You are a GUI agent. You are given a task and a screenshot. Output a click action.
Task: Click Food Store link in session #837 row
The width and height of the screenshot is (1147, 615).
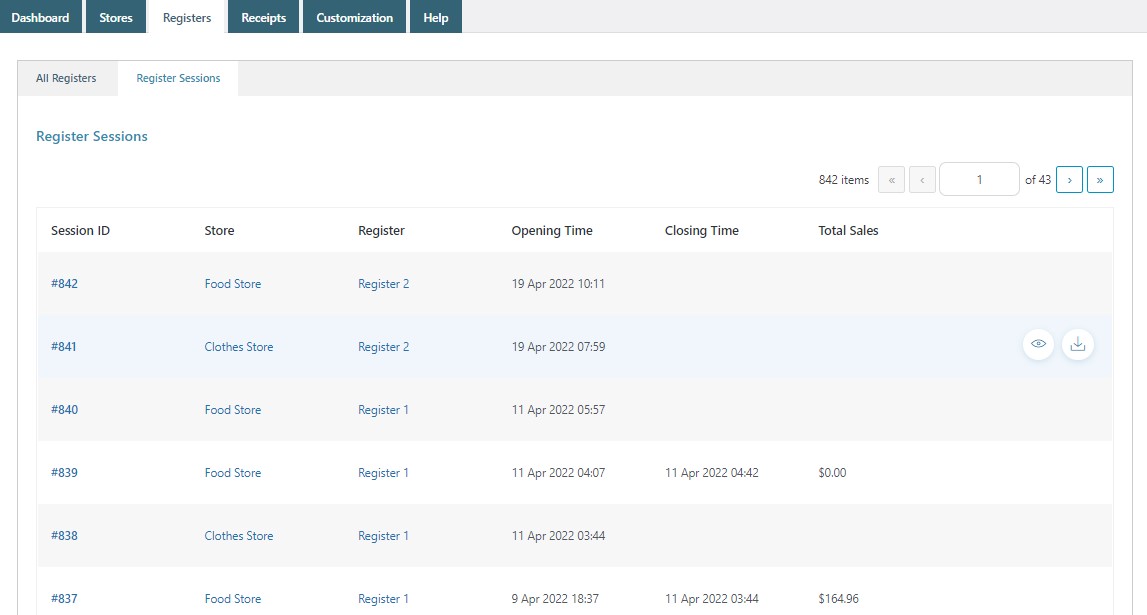233,599
